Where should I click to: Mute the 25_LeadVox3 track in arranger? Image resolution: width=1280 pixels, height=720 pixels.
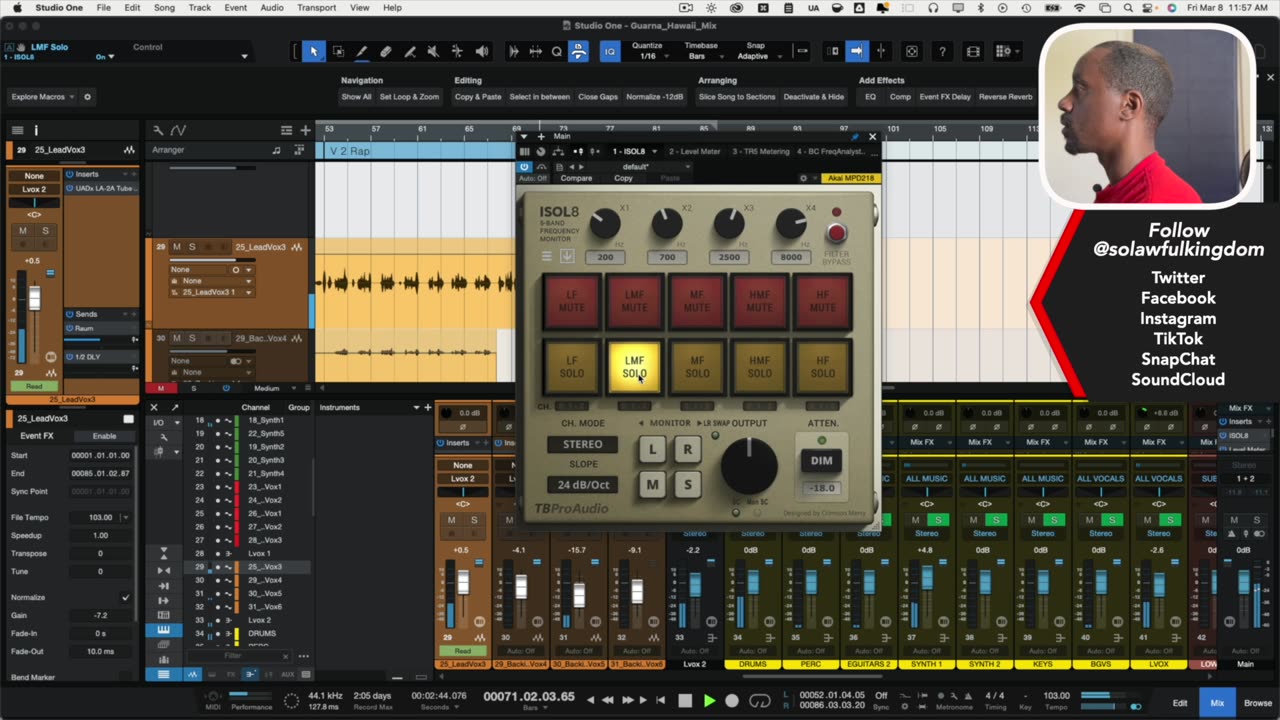[177, 247]
